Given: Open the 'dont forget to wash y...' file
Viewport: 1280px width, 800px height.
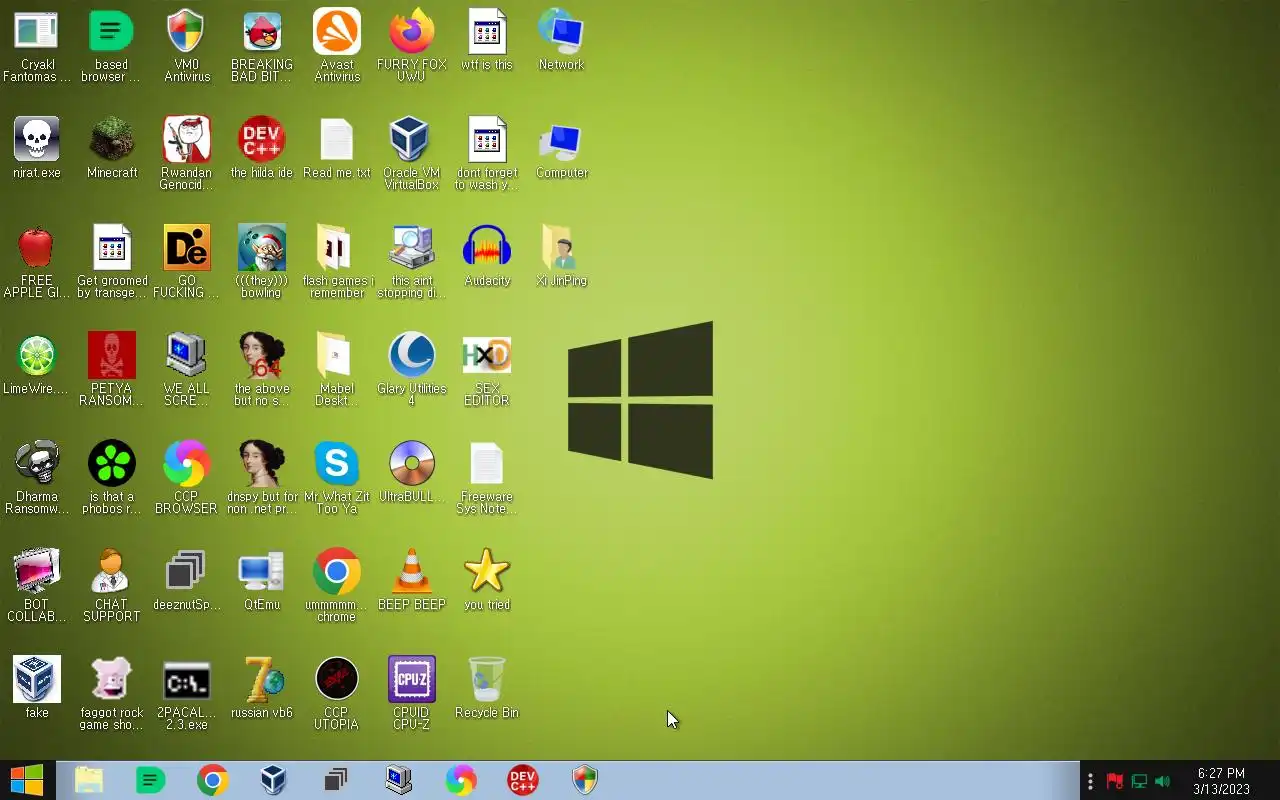Looking at the screenshot, I should coord(487,140).
